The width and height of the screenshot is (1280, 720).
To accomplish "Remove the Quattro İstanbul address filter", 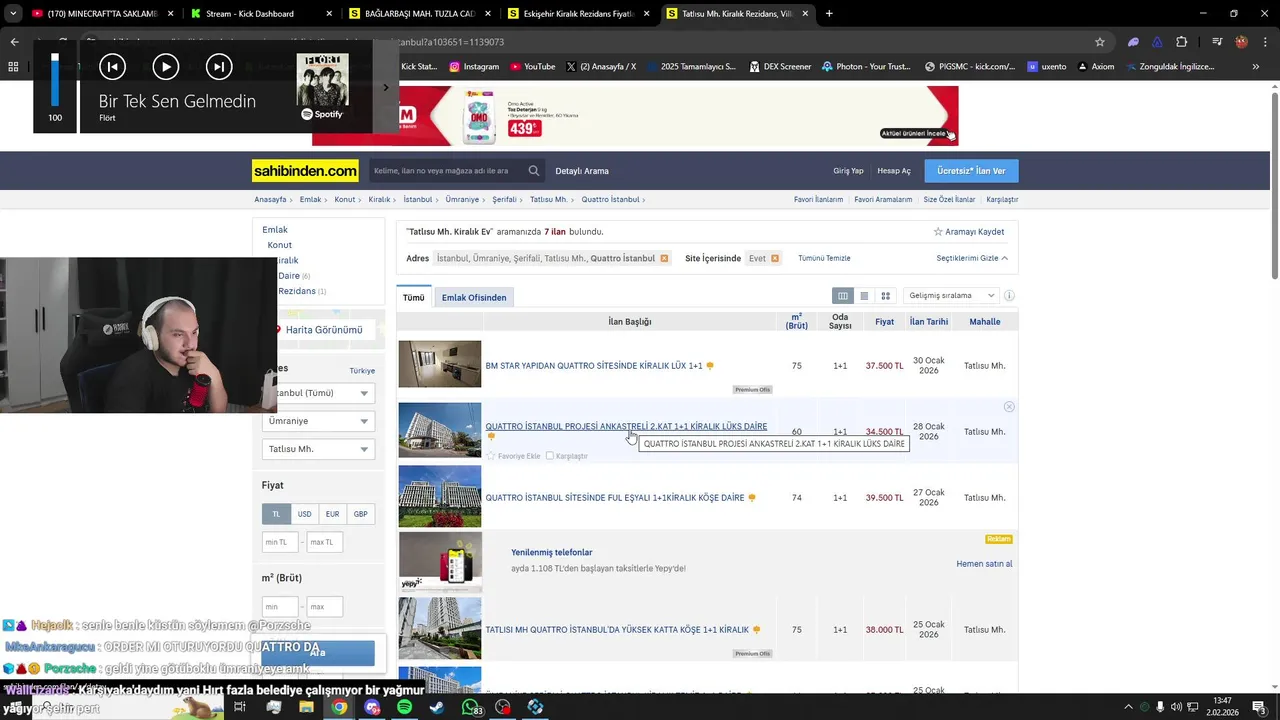I will pyautogui.click(x=664, y=258).
